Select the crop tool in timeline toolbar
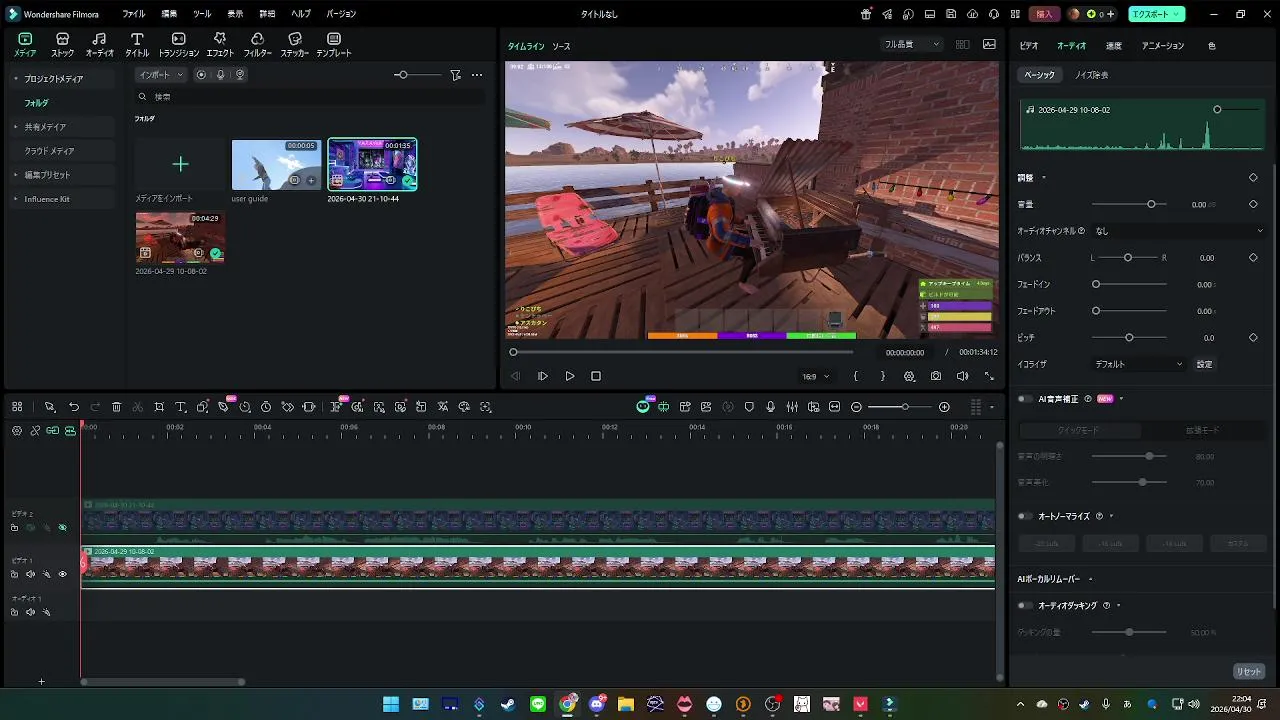This screenshot has width=1280, height=720. 159,407
